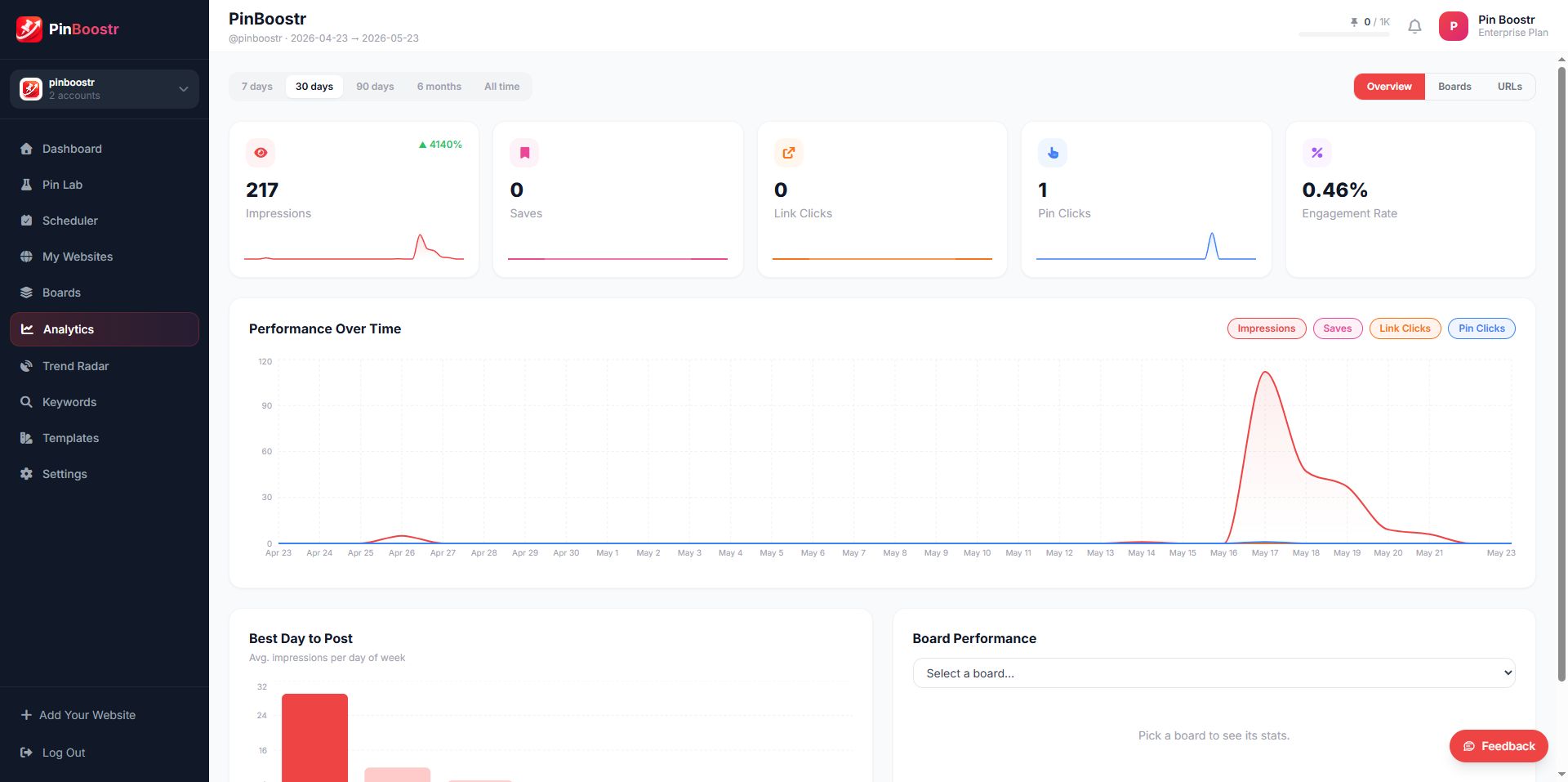This screenshot has height=782, width=1568.
Task: Click the Saves bookmark icon
Action: [x=524, y=153]
